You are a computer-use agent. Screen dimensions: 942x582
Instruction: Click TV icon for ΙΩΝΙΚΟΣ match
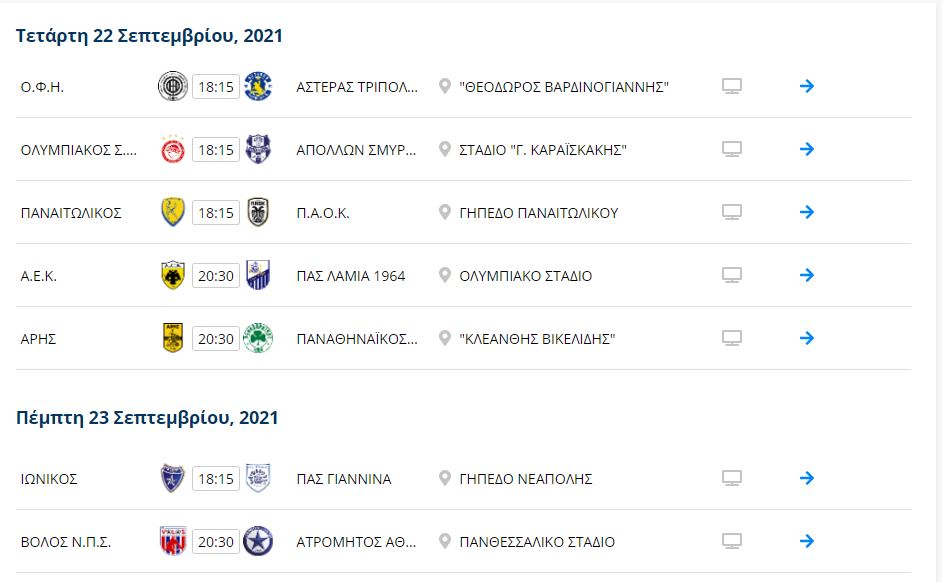click(732, 478)
